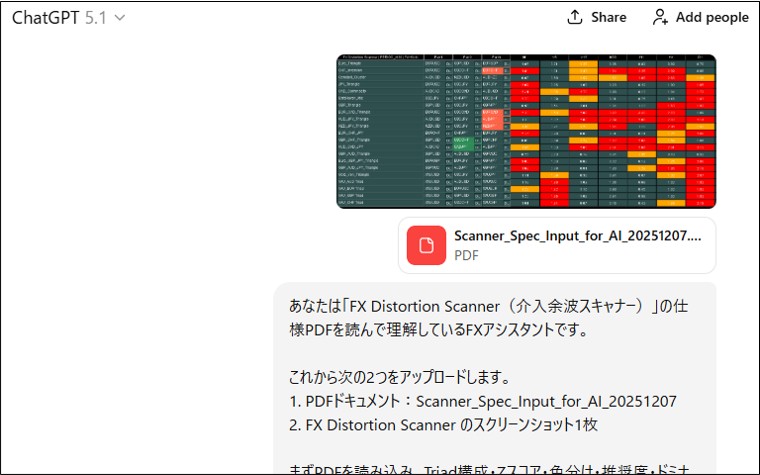Open the scanner heatmap screenshot thumbnail

pyautogui.click(x=526, y=131)
